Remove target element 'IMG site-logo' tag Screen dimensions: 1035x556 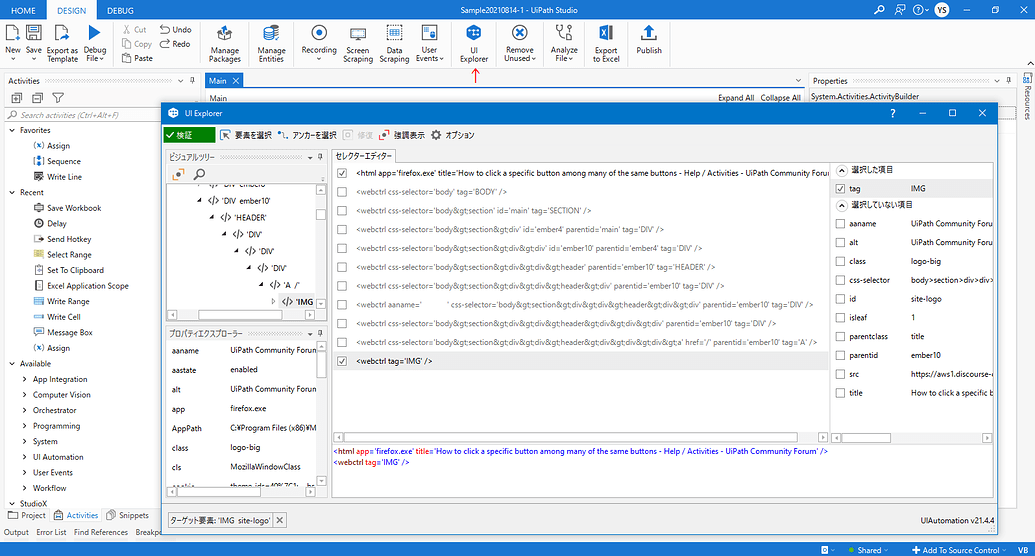(x=280, y=520)
